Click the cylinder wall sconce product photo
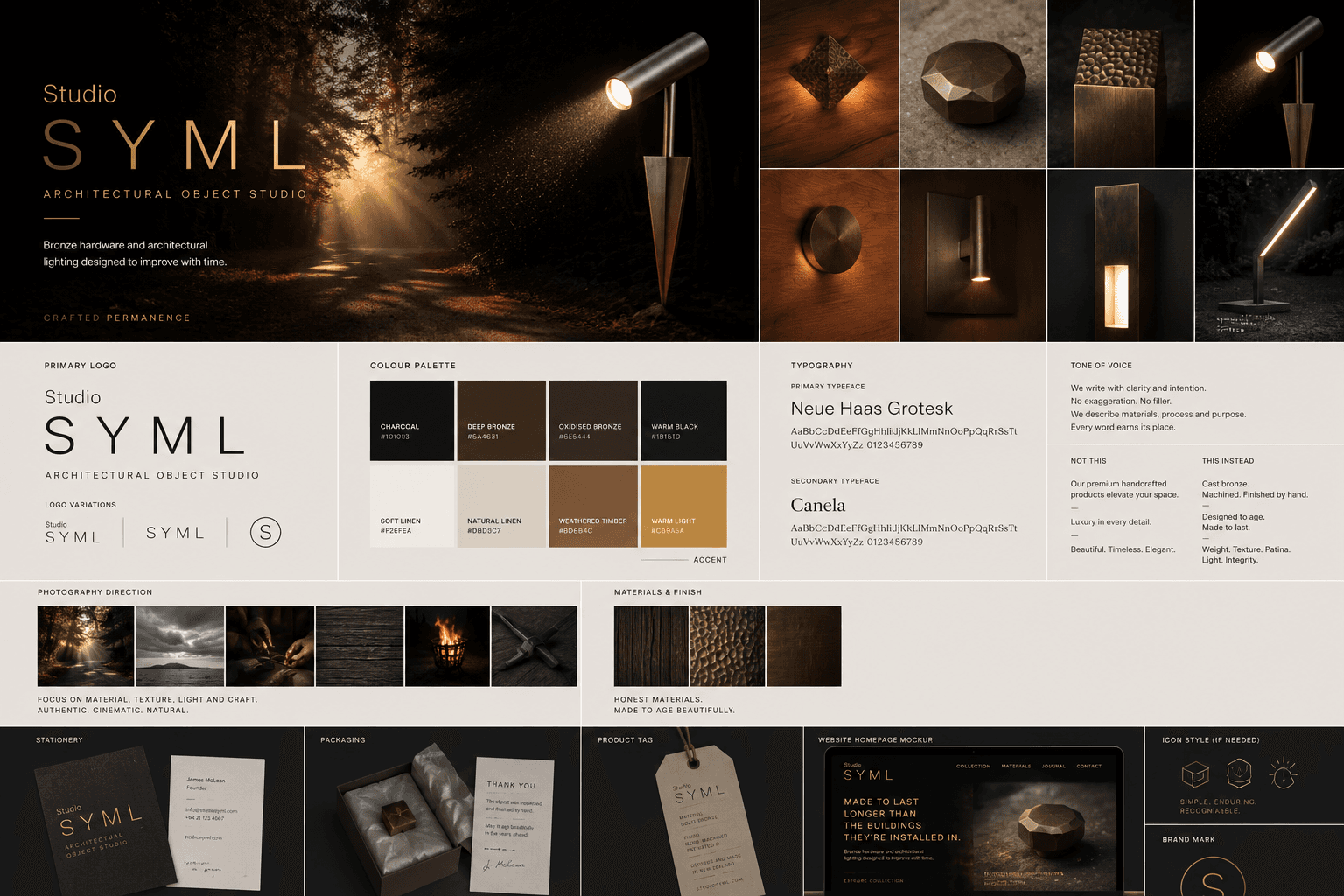 point(973,255)
